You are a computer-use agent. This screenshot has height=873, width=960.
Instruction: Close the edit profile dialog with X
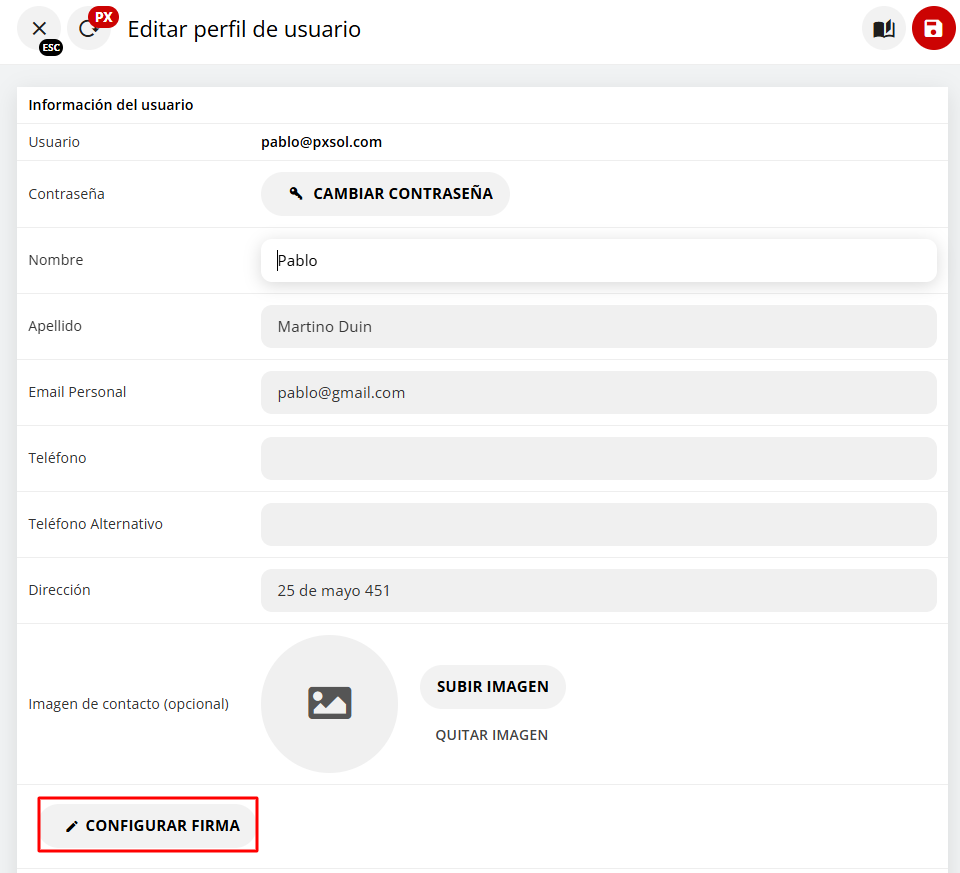tap(39, 28)
